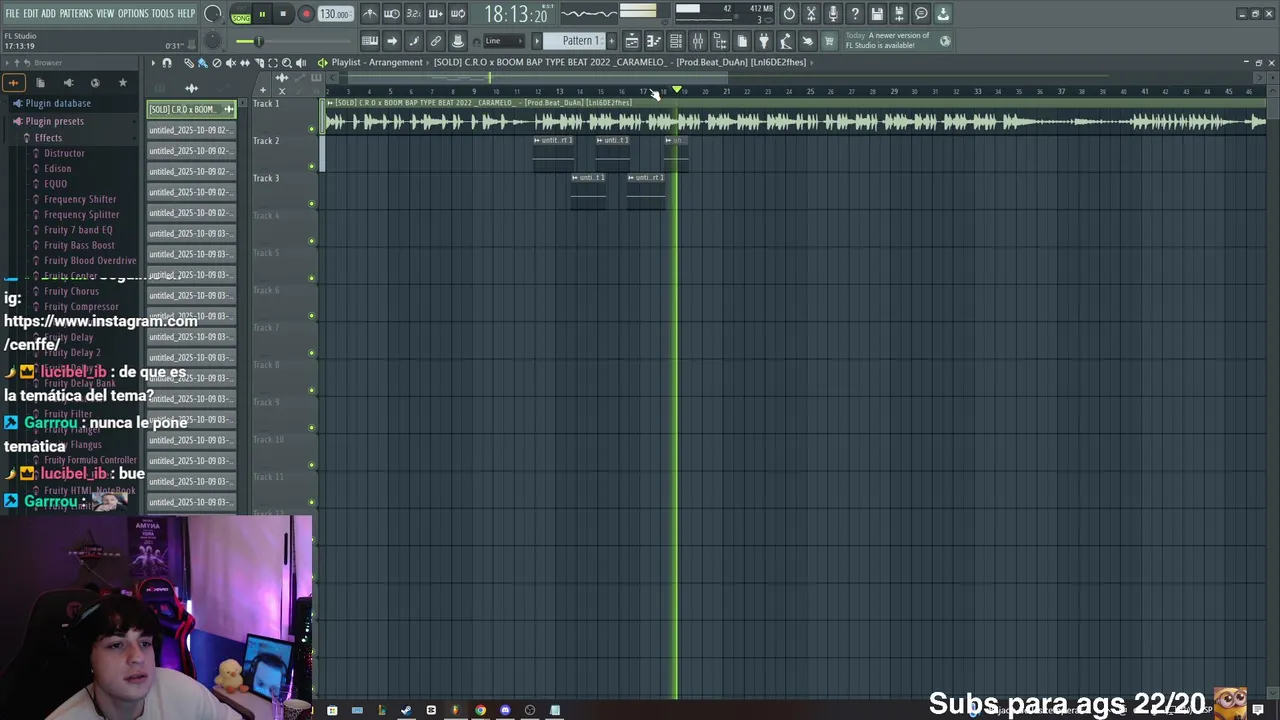Open the ADD menu
Screen dimensions: 1280x720
[48, 13]
